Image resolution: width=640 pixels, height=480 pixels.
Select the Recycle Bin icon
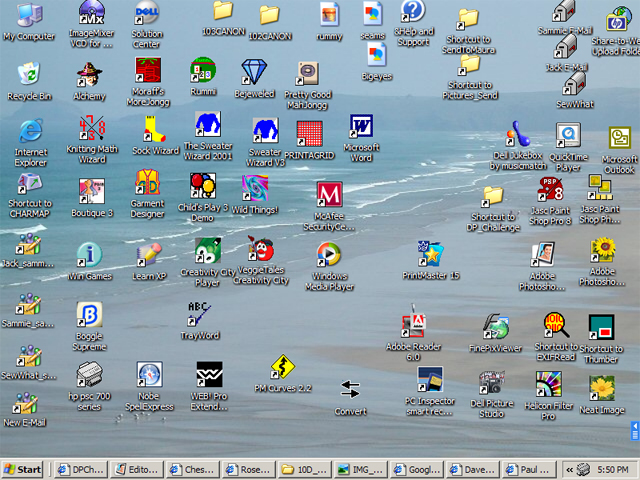tap(29, 74)
